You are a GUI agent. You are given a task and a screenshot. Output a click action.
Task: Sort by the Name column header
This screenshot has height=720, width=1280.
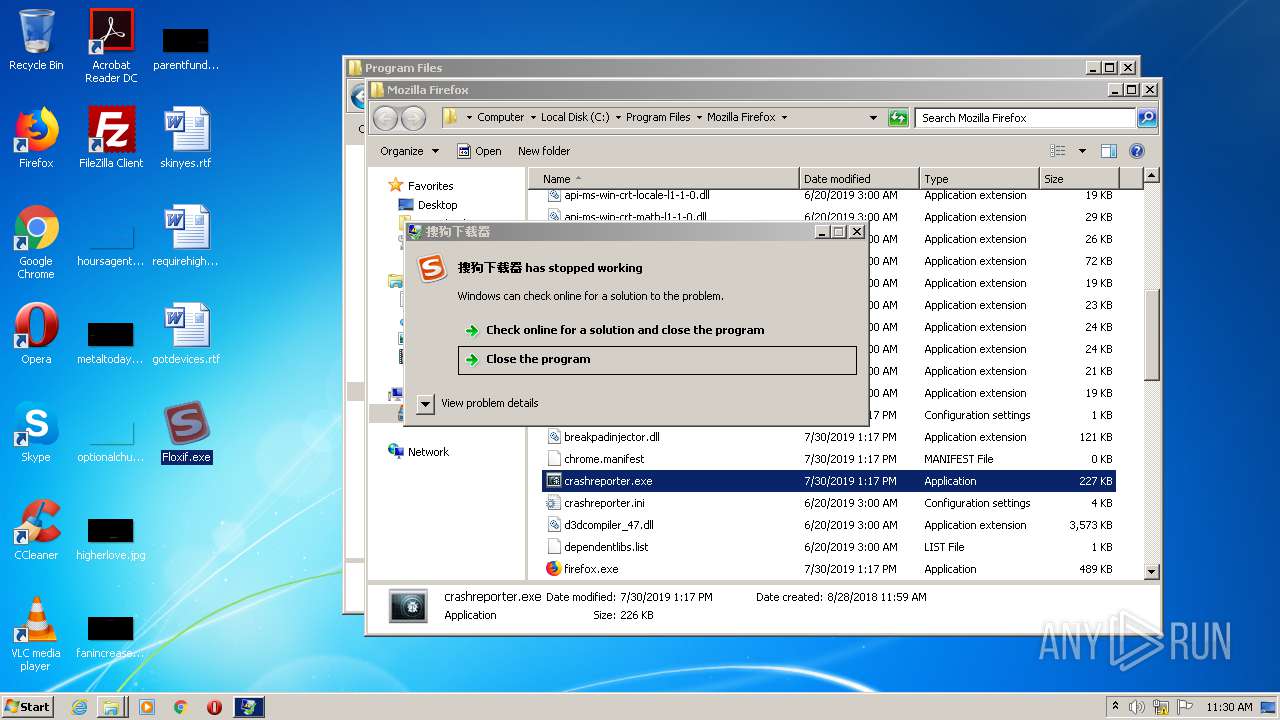point(664,179)
